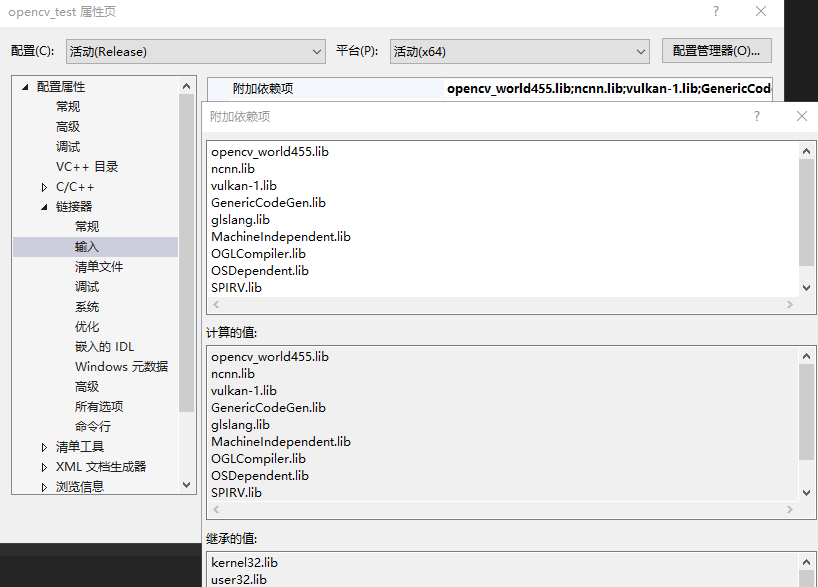
Task: Click vulkan-1.lib in the edit box
Action: [x=244, y=186]
